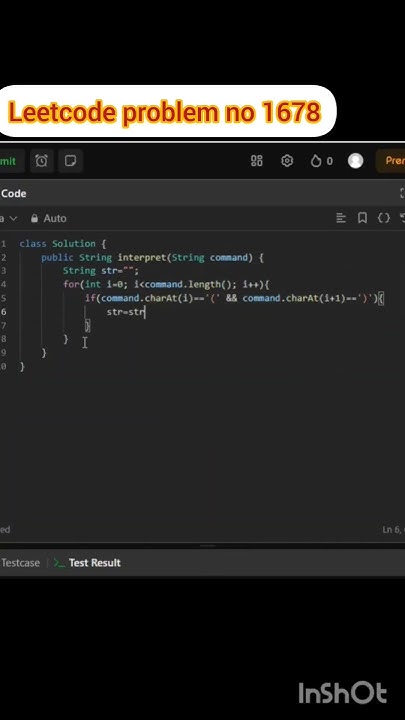
Task: Click the Premium button
Action: pos(391,161)
